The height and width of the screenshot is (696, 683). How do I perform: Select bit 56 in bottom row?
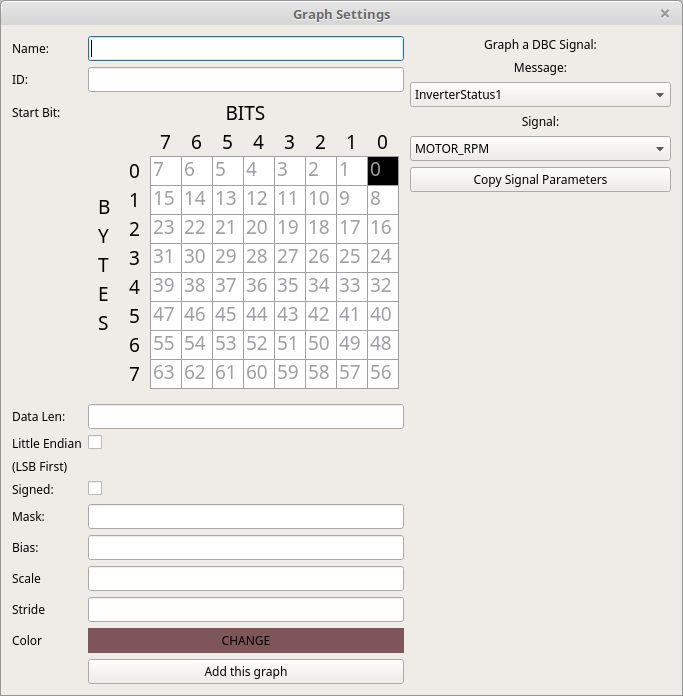point(383,374)
